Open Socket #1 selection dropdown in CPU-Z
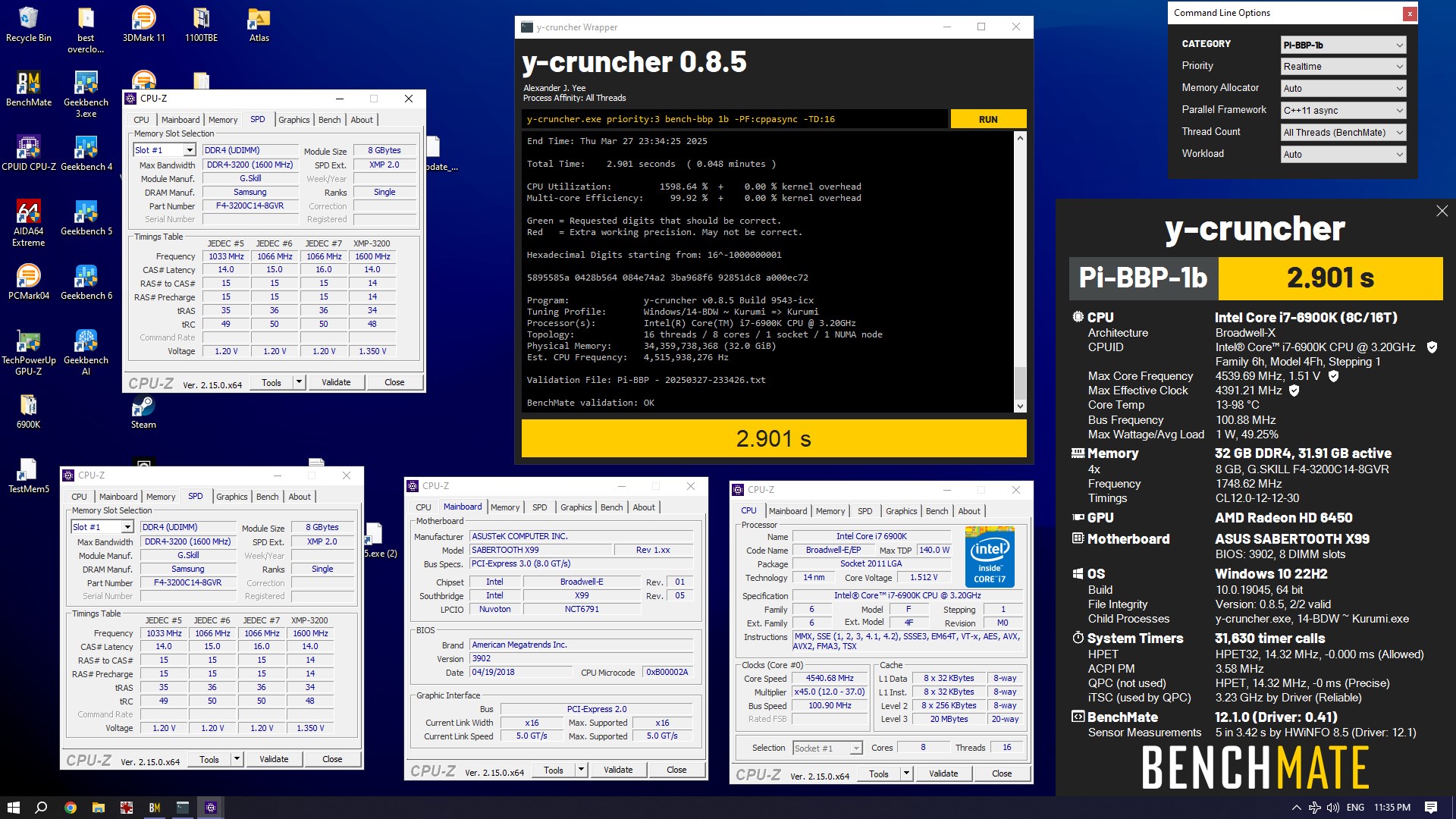 (827, 748)
